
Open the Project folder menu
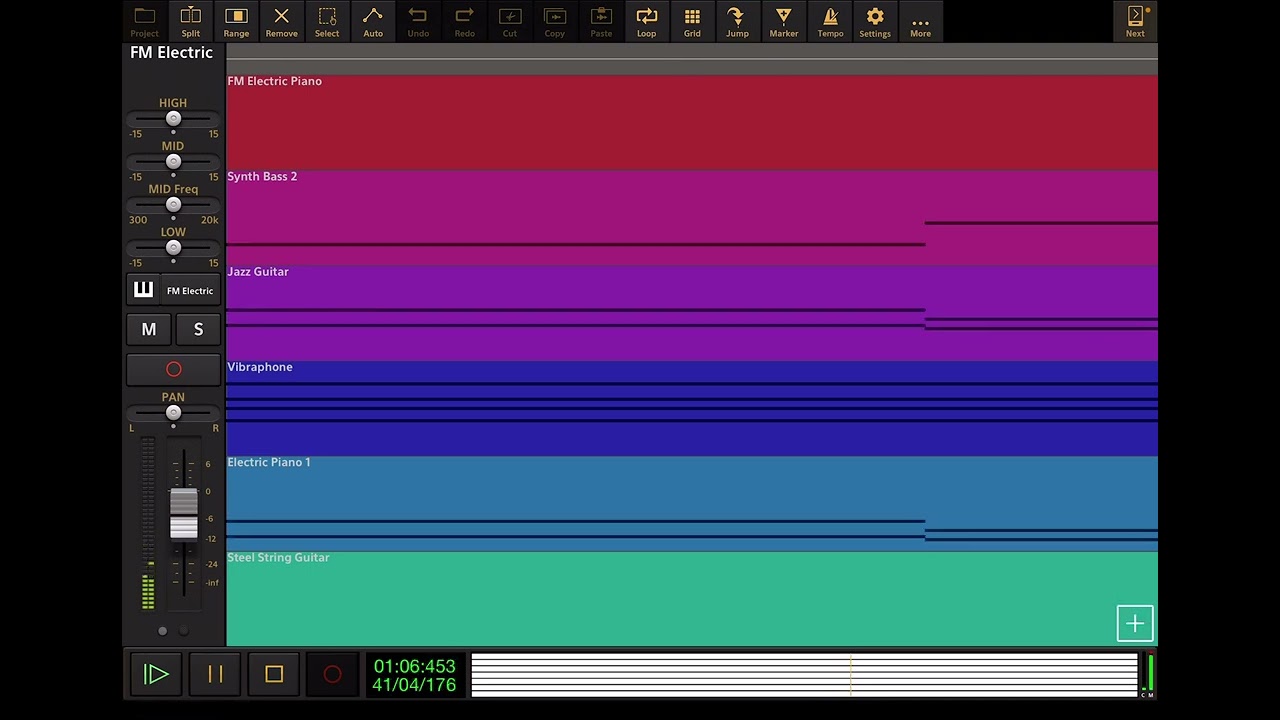tap(145, 21)
